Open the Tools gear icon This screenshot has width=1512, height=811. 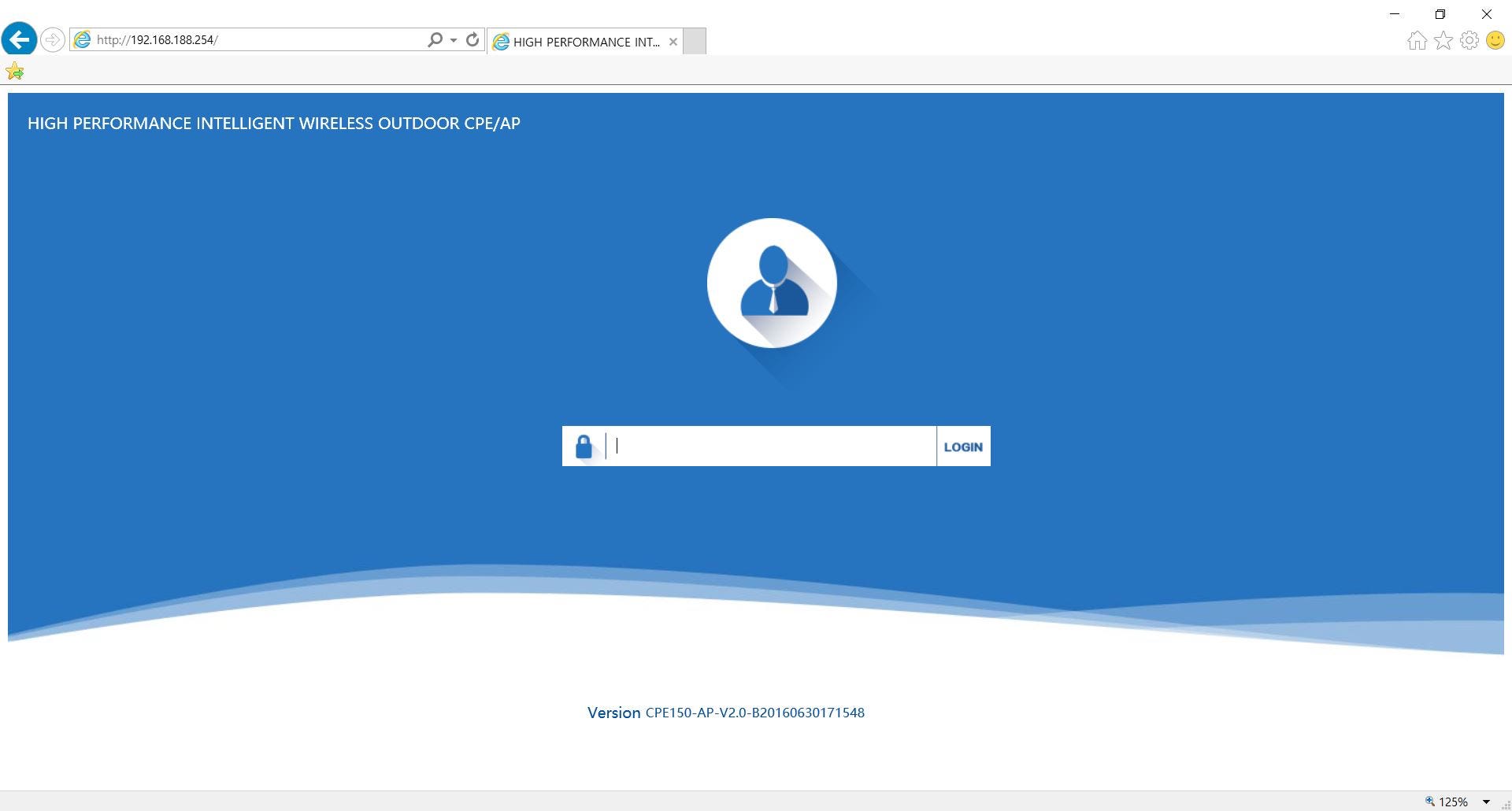click(1469, 40)
